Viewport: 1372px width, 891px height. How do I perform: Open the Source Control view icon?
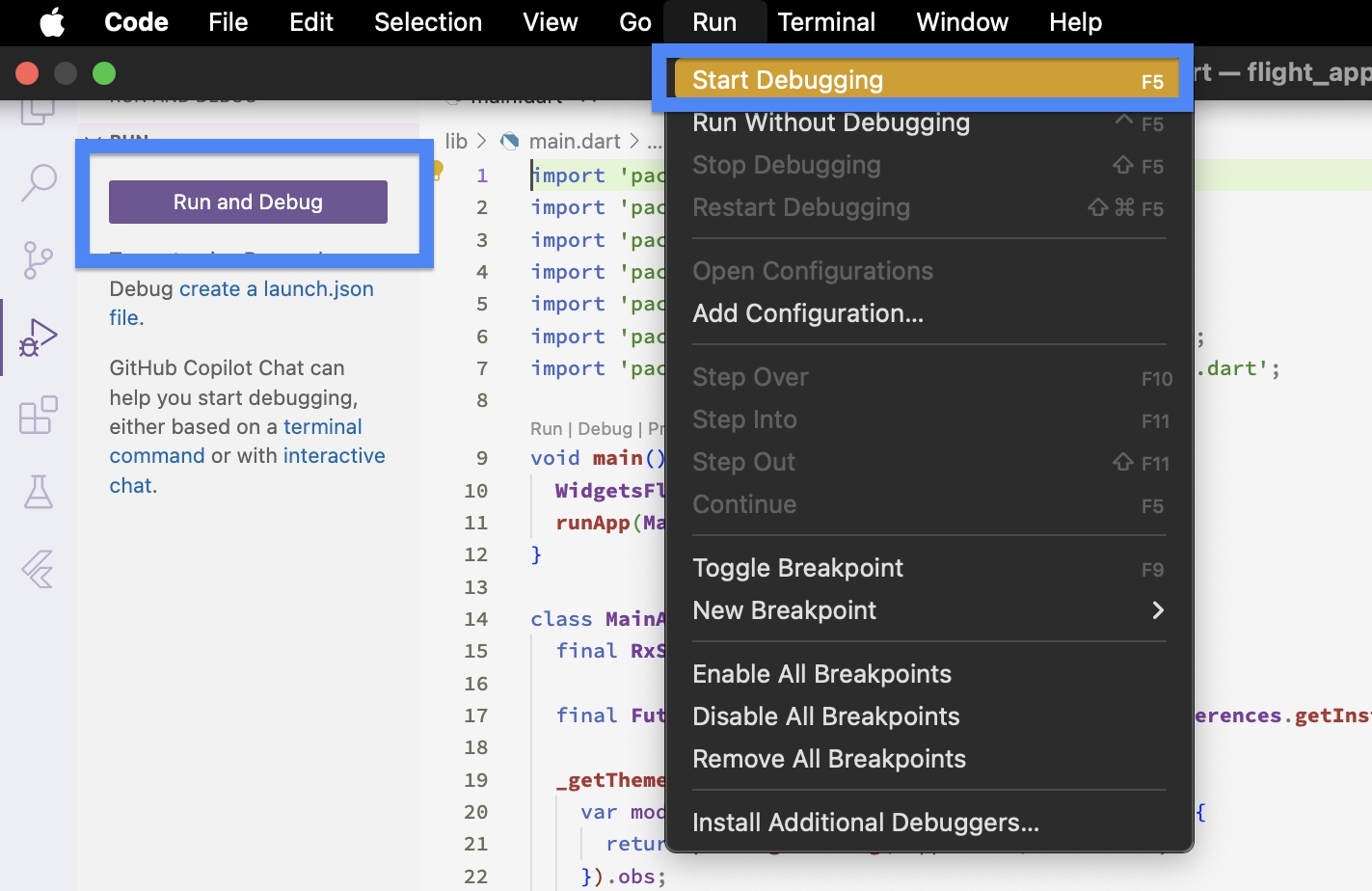coord(39,259)
